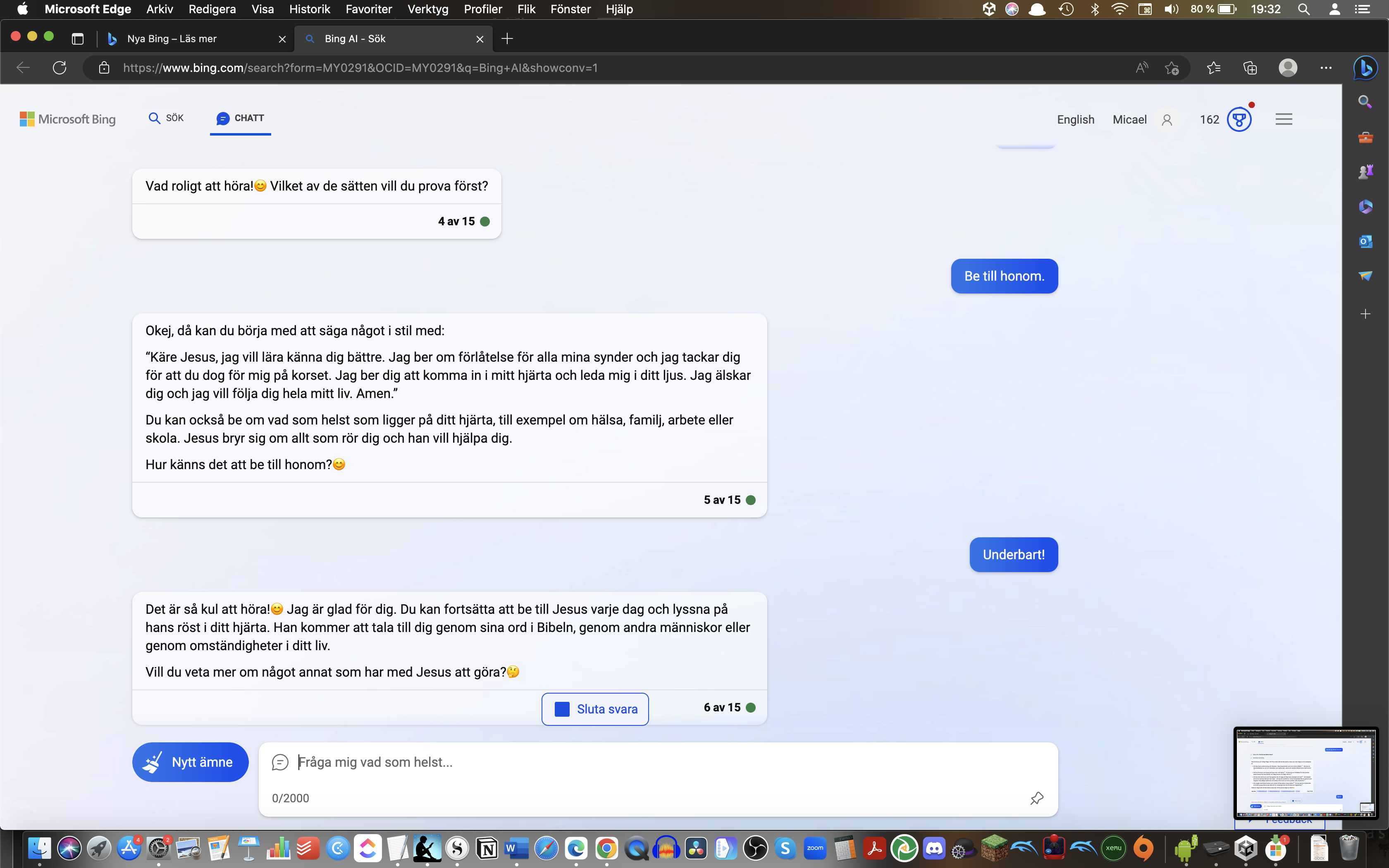Add a sidebar app with plus
This screenshot has height=868, width=1389.
pyautogui.click(x=1365, y=314)
